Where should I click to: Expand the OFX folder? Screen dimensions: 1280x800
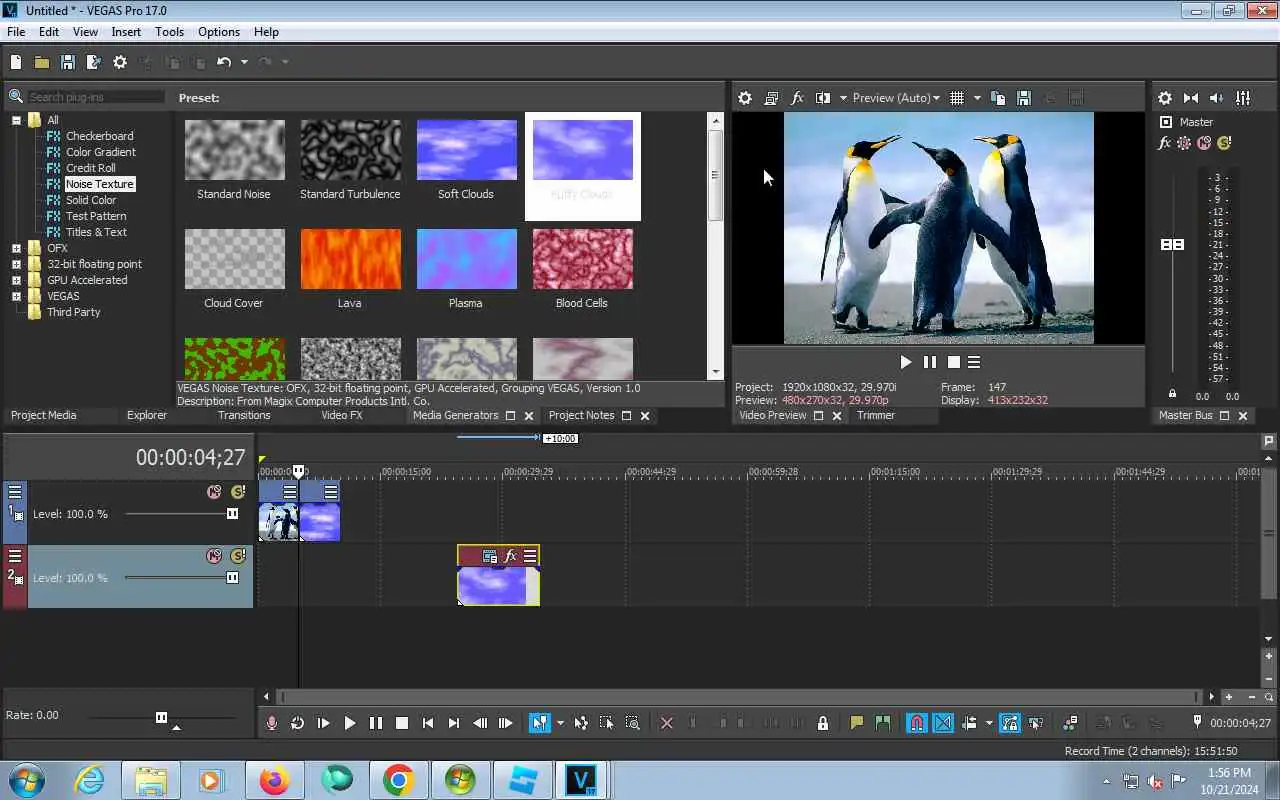point(16,248)
